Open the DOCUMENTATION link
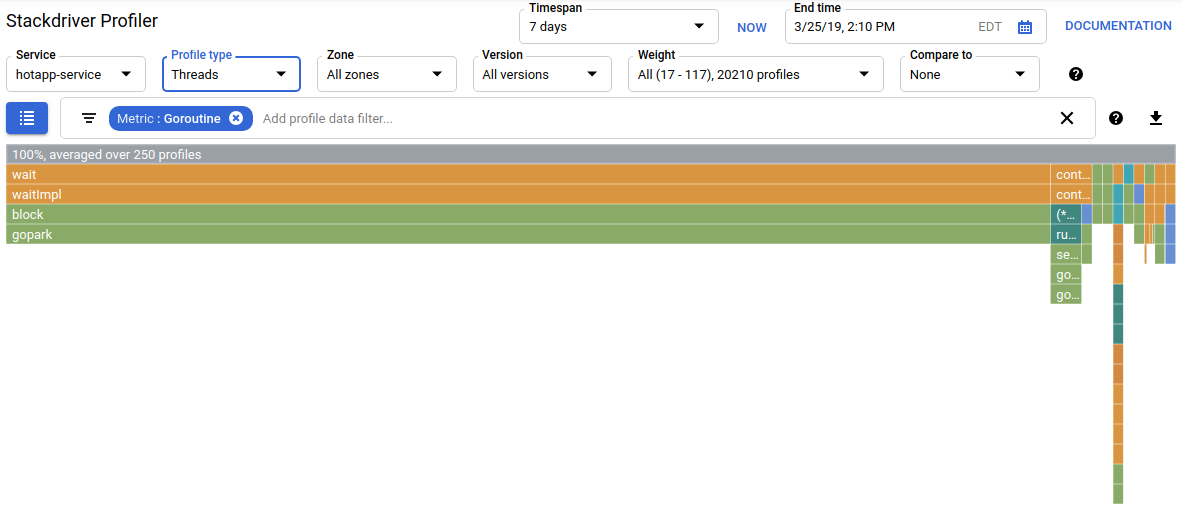The image size is (1182, 515). 1118,26
